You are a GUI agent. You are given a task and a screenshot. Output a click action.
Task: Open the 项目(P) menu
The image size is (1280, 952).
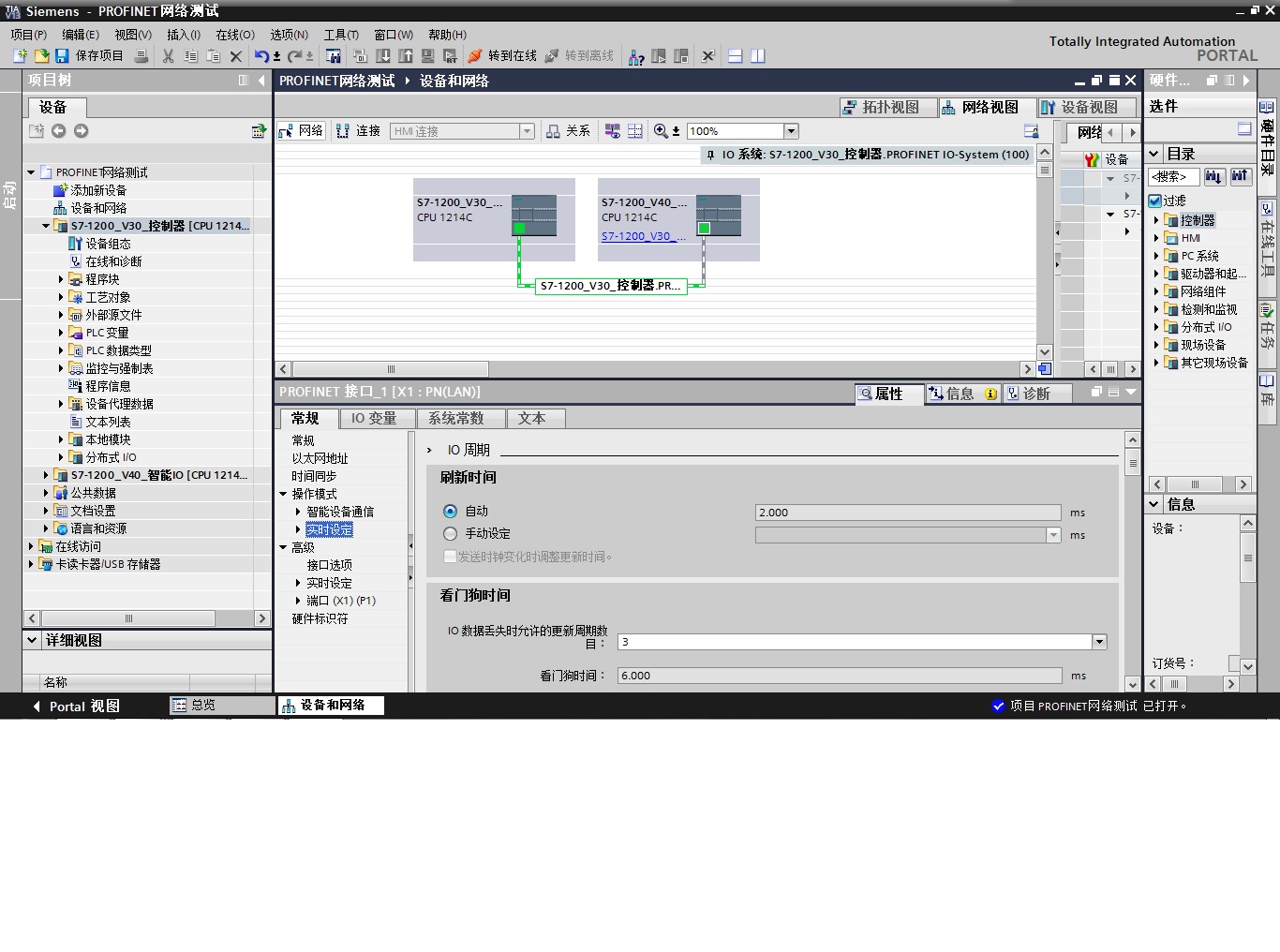click(x=29, y=35)
